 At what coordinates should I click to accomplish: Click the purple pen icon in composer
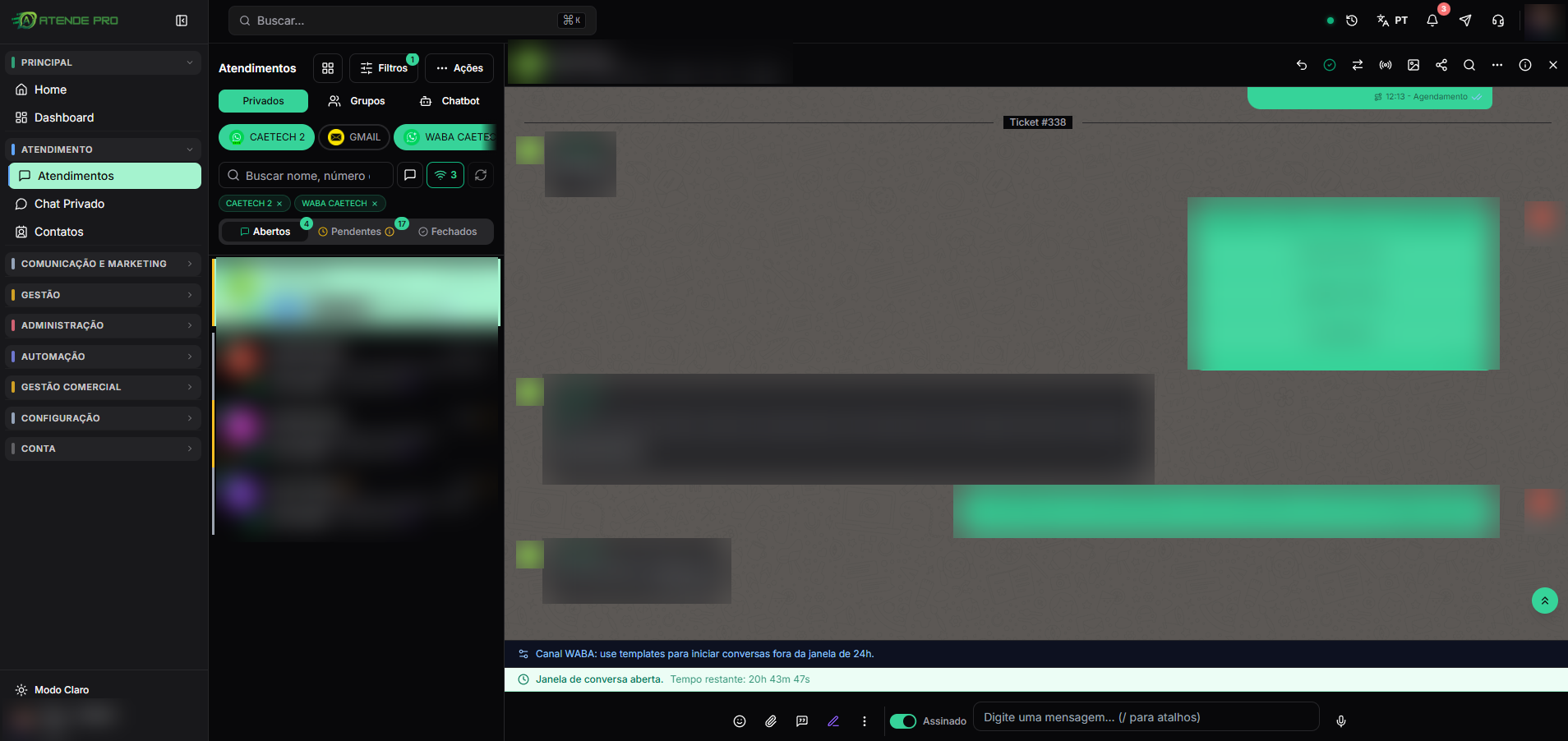click(833, 721)
